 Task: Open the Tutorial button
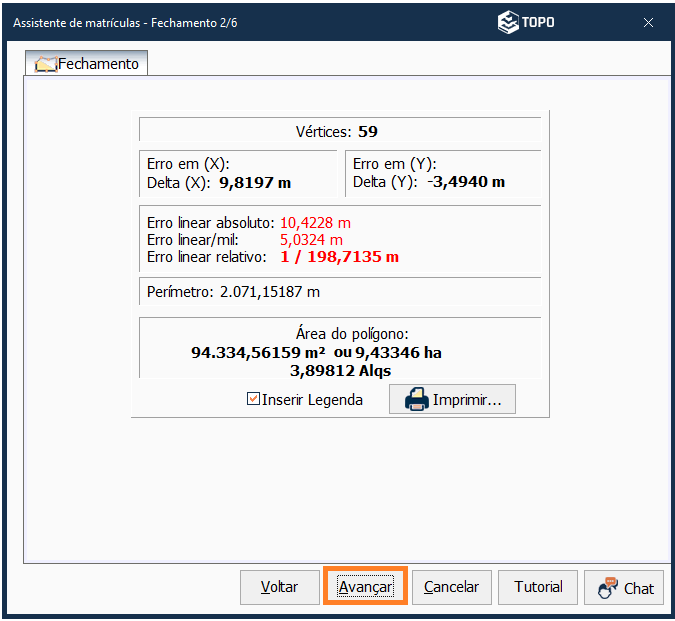(x=538, y=587)
